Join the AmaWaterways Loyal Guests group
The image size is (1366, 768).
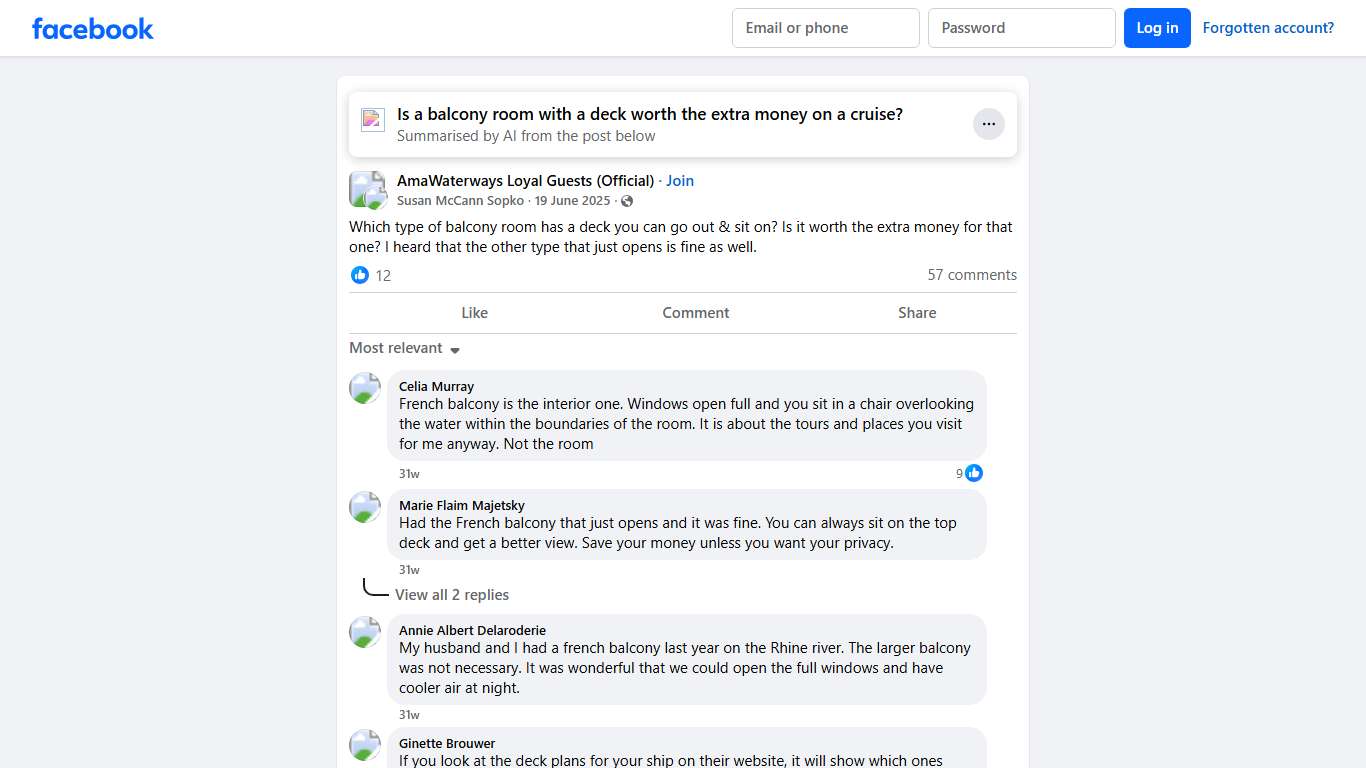[x=680, y=181]
